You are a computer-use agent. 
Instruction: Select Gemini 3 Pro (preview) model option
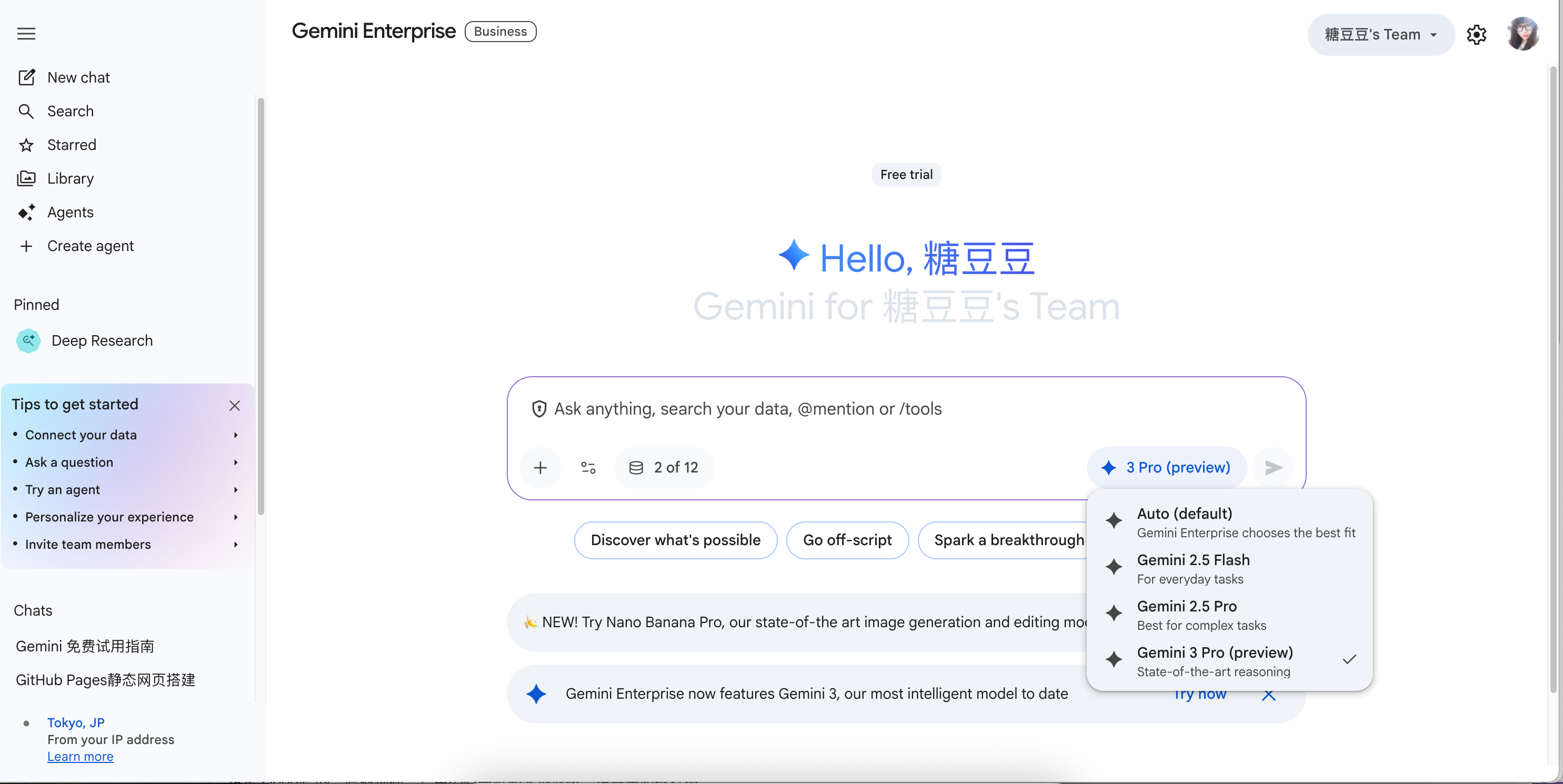pos(1215,660)
